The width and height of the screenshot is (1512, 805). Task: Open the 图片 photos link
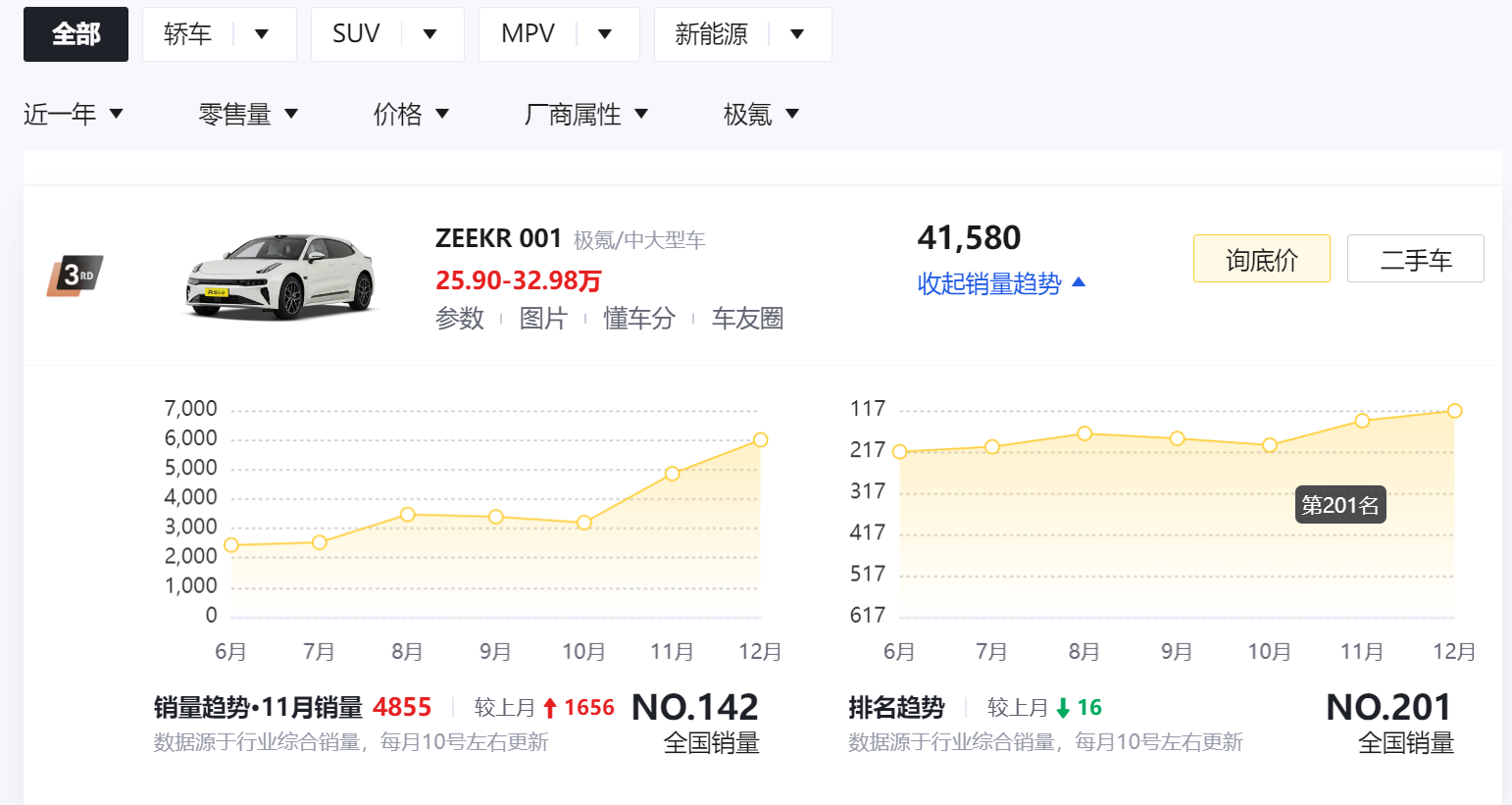[x=543, y=319]
